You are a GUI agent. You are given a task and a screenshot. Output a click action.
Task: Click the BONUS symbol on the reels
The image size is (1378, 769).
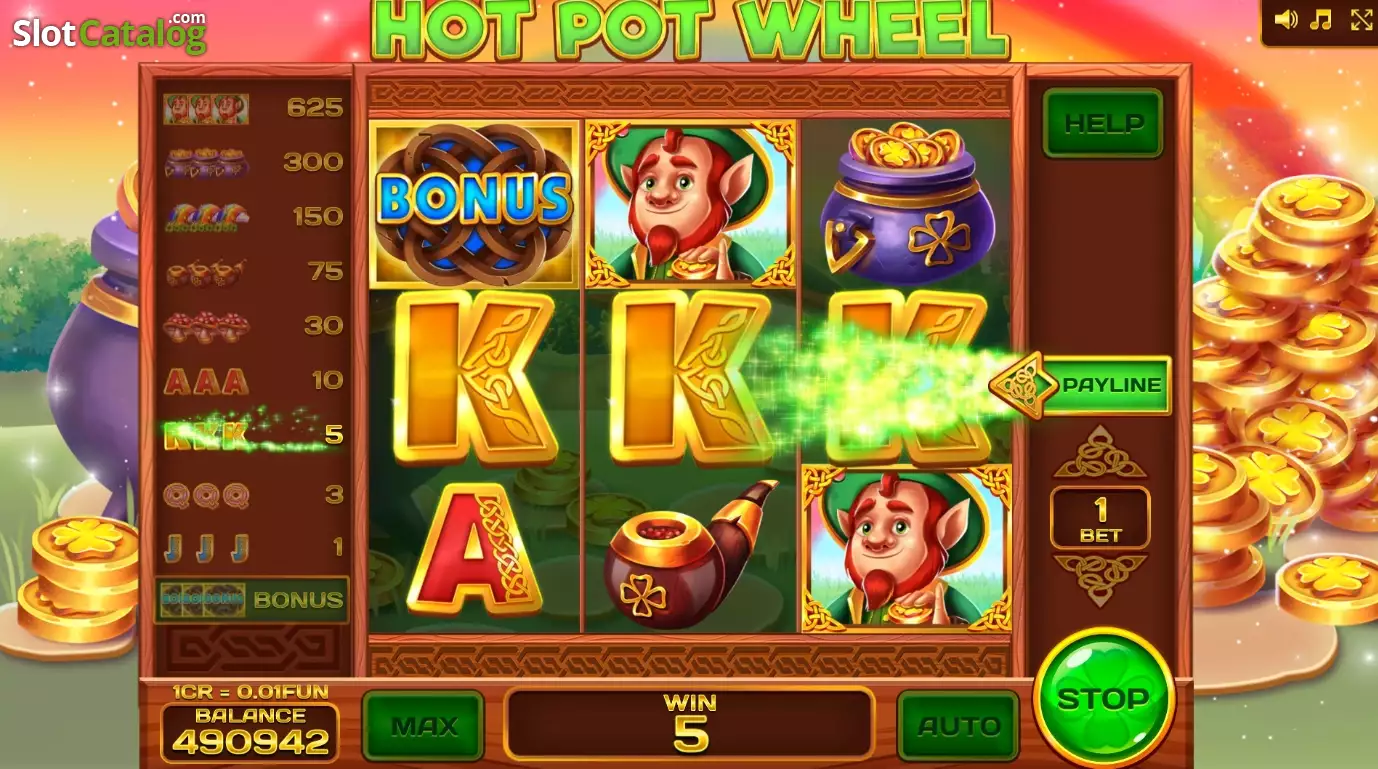pos(474,204)
